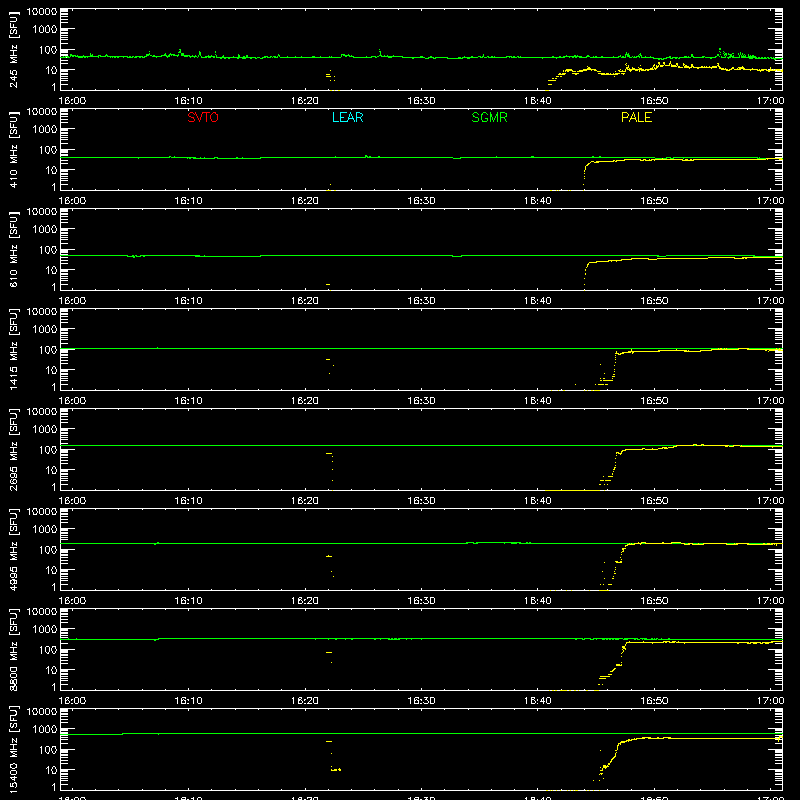
Task: Click the 16:50 tick label under the 245 MHz plot
Action: coord(654,101)
